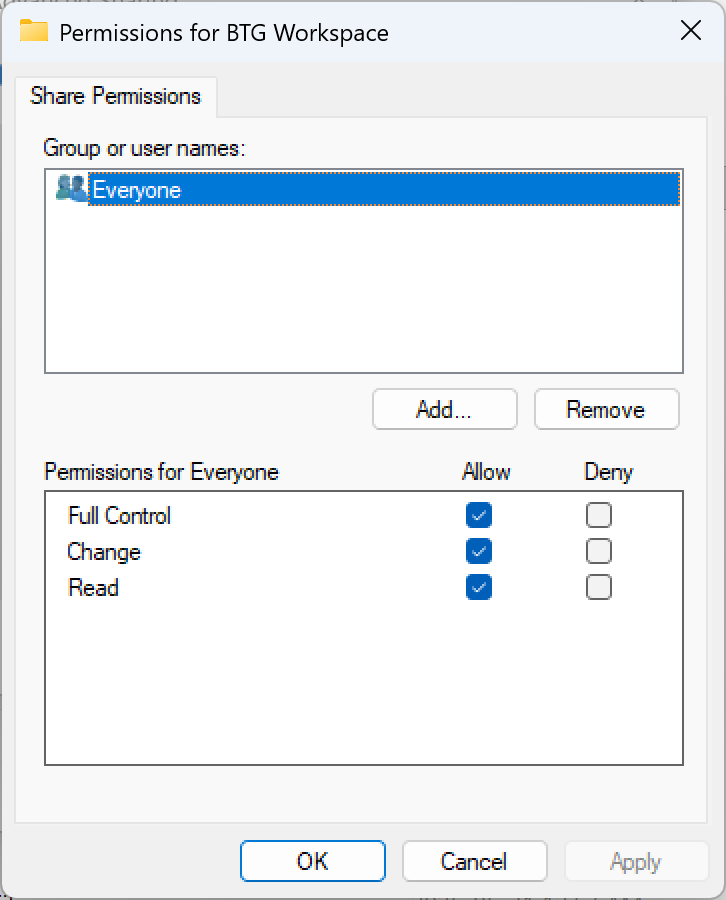Enable the Deny checkbox for Change
Screen dimensions: 726x900
click(x=599, y=551)
